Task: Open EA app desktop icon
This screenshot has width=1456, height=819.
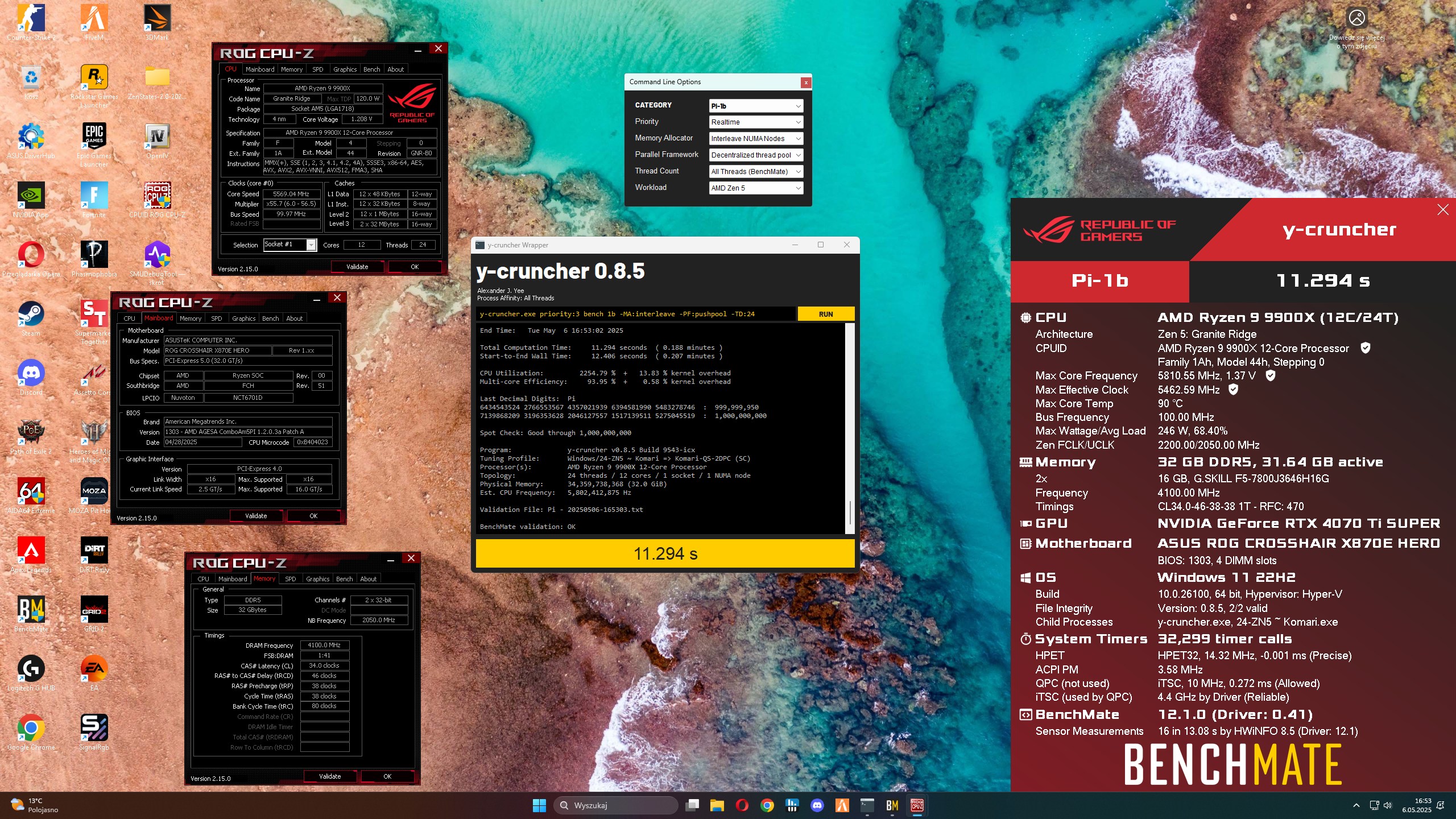Action: point(94,673)
